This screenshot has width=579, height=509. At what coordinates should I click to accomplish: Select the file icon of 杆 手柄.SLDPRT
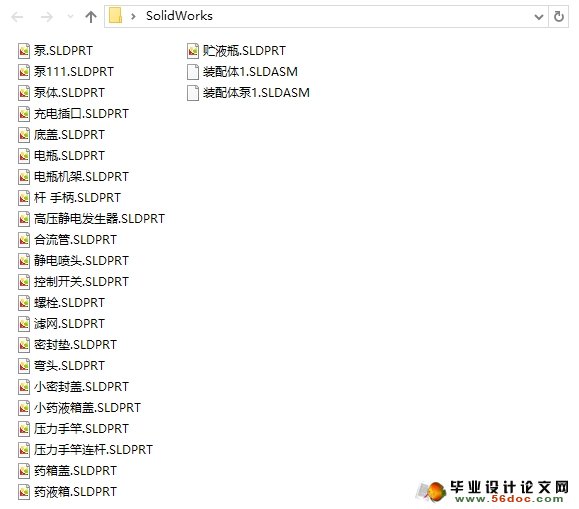coord(24,198)
